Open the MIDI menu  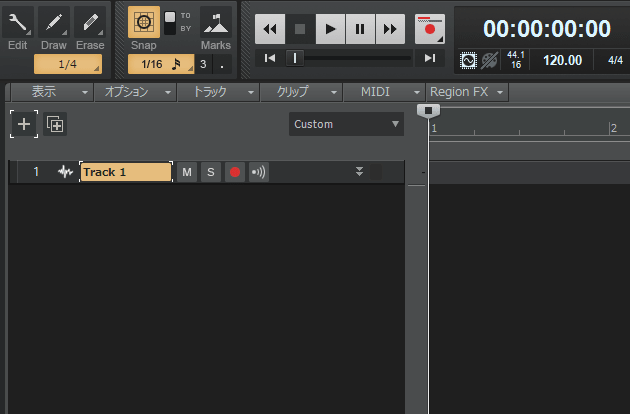(385, 92)
